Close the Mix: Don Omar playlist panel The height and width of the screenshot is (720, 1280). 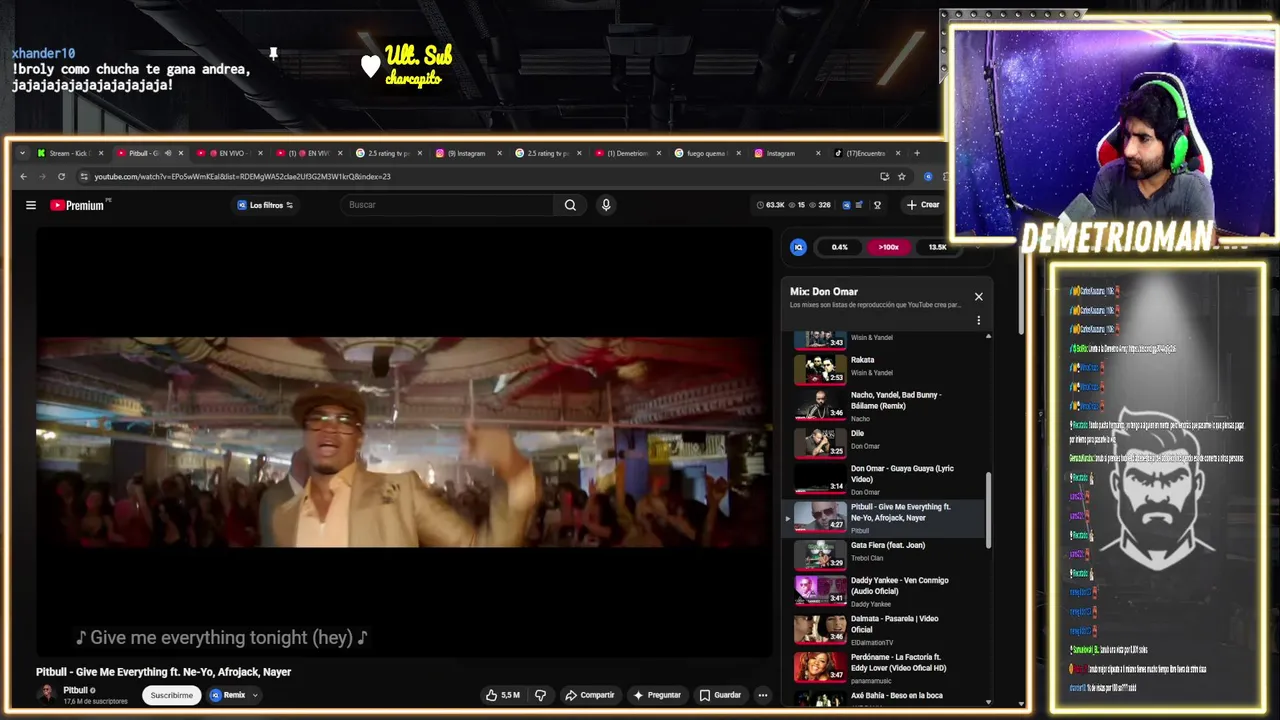(x=978, y=296)
